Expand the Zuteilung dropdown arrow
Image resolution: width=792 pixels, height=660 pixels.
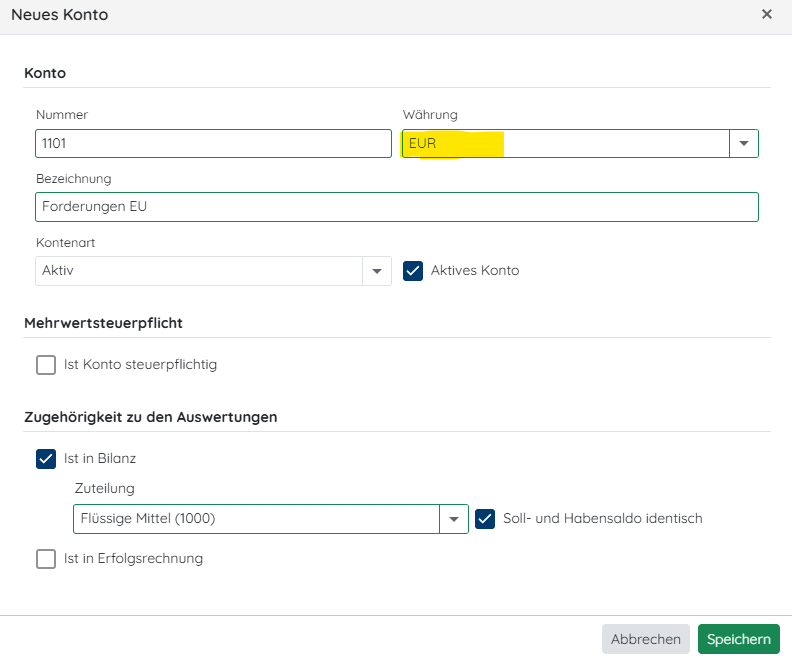coord(454,519)
